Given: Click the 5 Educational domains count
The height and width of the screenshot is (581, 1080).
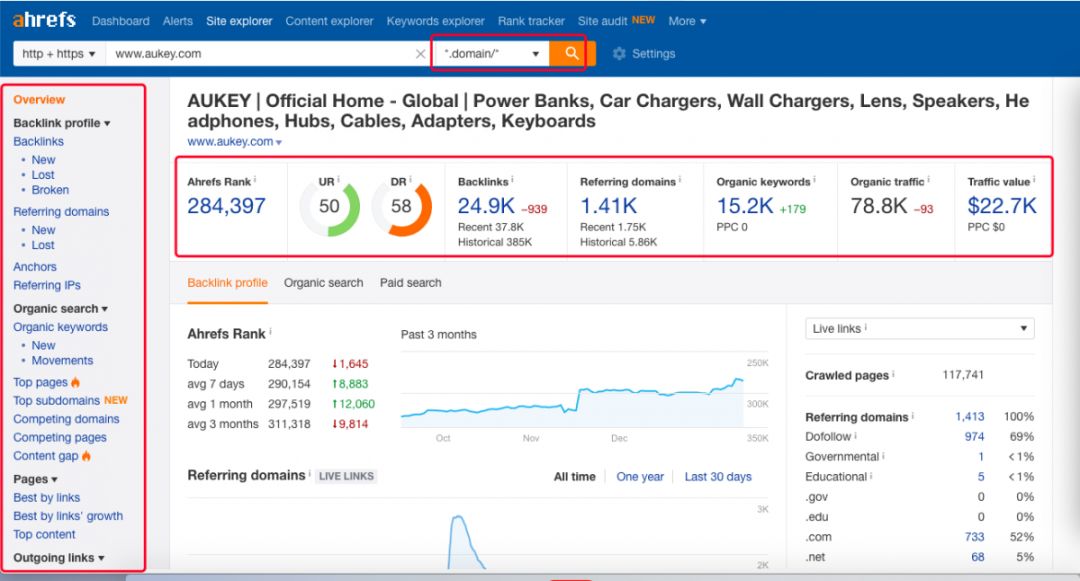Looking at the screenshot, I should pyautogui.click(x=981, y=476).
